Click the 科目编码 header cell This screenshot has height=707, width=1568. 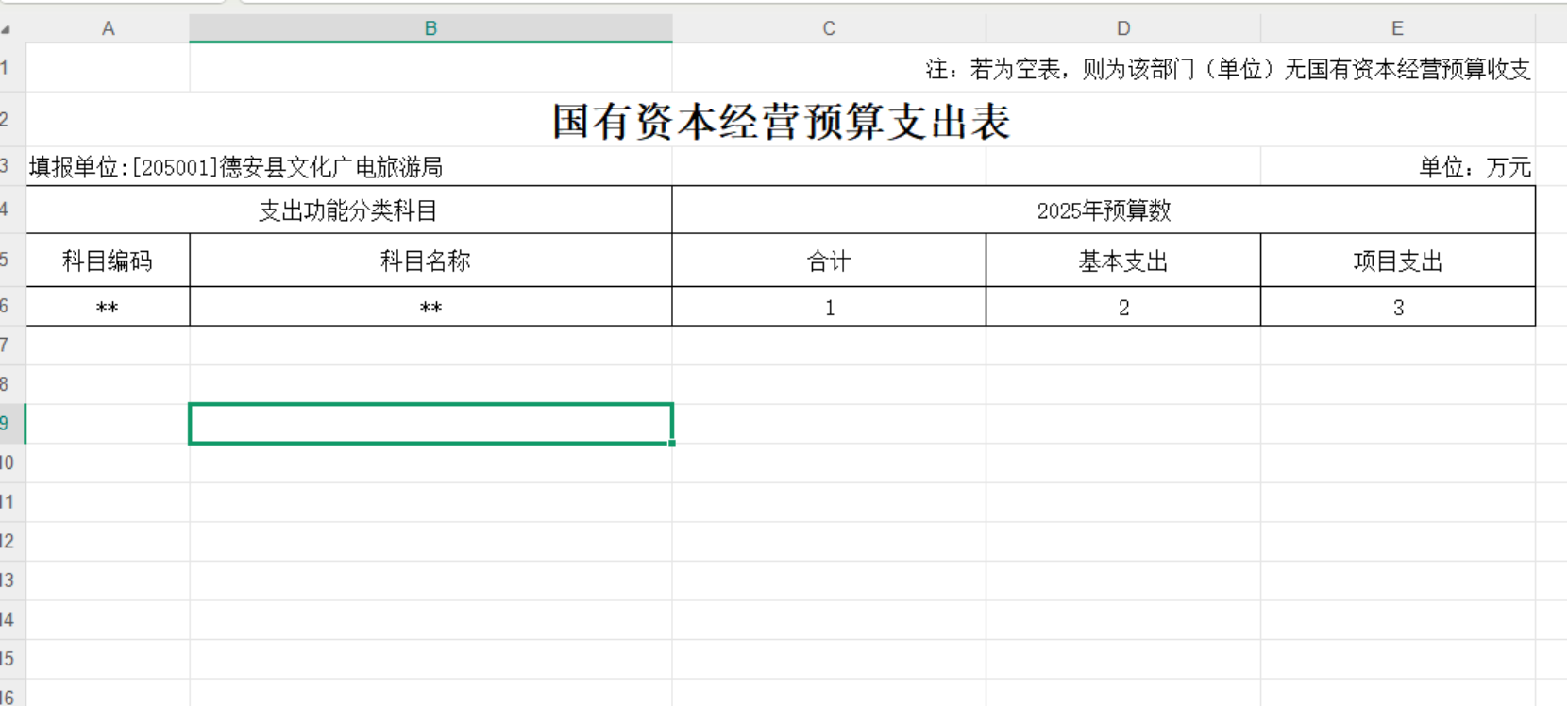108,261
